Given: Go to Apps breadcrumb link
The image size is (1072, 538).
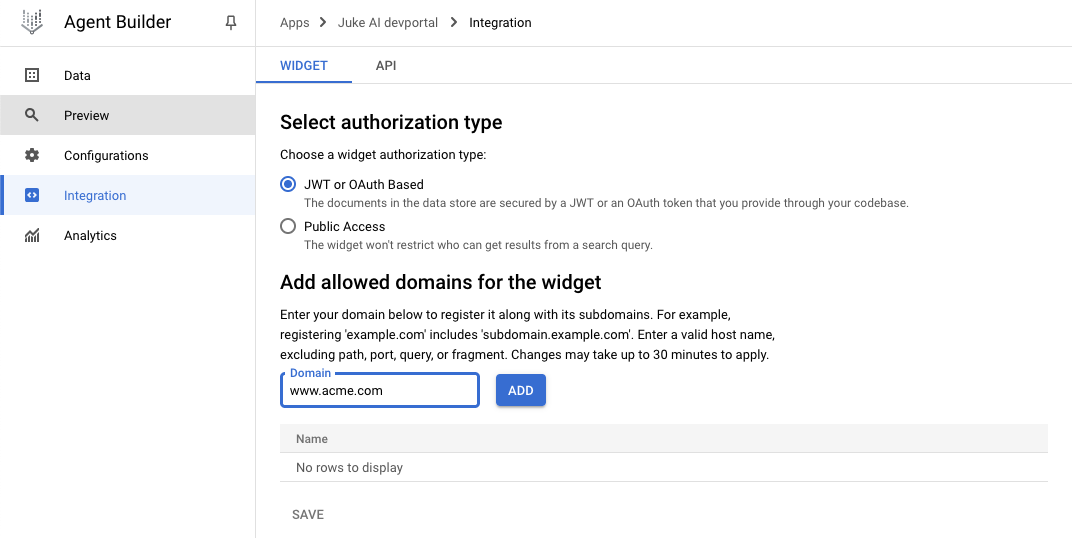Looking at the screenshot, I should point(294,23).
